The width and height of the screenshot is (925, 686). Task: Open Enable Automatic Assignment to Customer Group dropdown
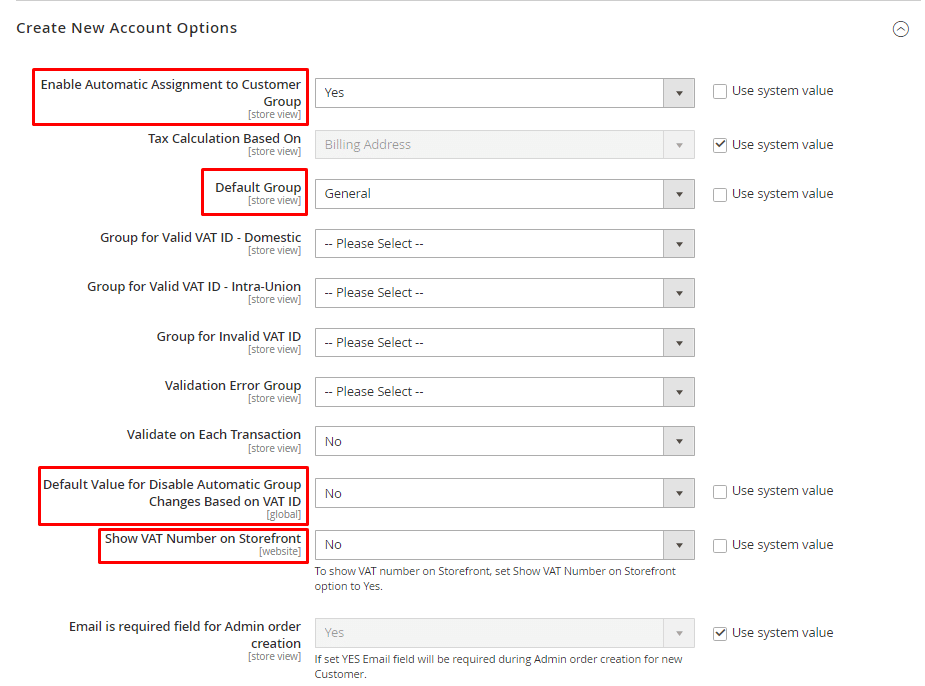tap(680, 92)
